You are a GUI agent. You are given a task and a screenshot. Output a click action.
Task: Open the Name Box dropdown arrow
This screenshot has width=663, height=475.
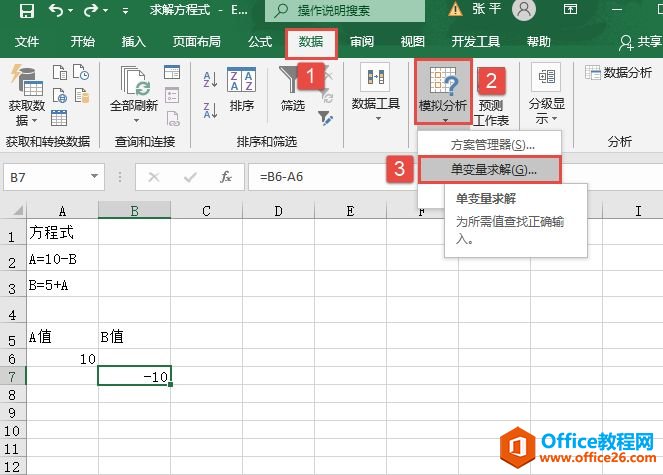[94, 176]
